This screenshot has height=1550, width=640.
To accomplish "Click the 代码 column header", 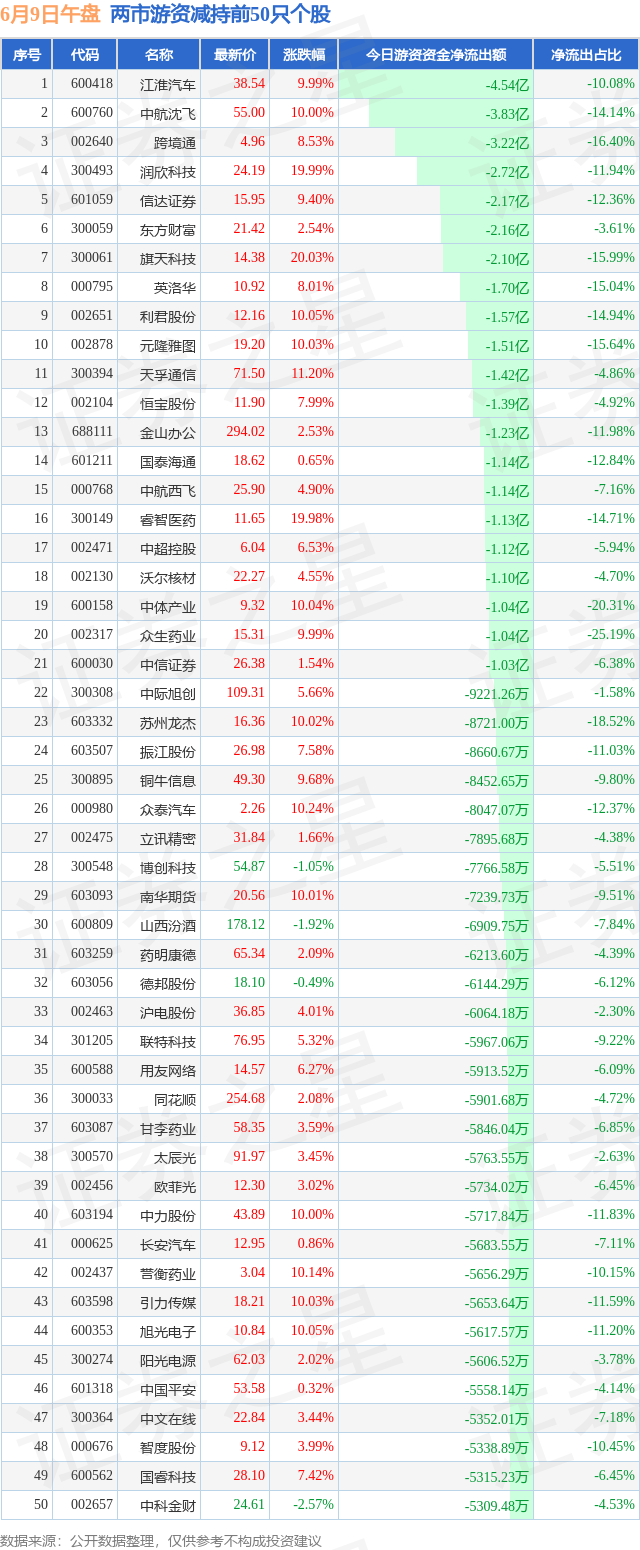I will [x=85, y=55].
